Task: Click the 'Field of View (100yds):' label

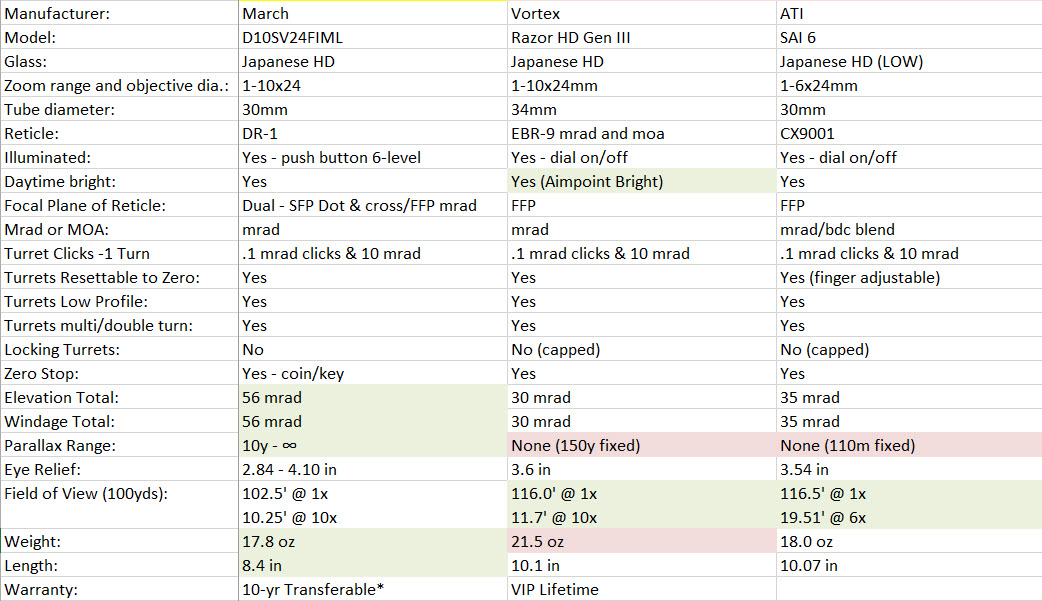Action: click(x=120, y=493)
